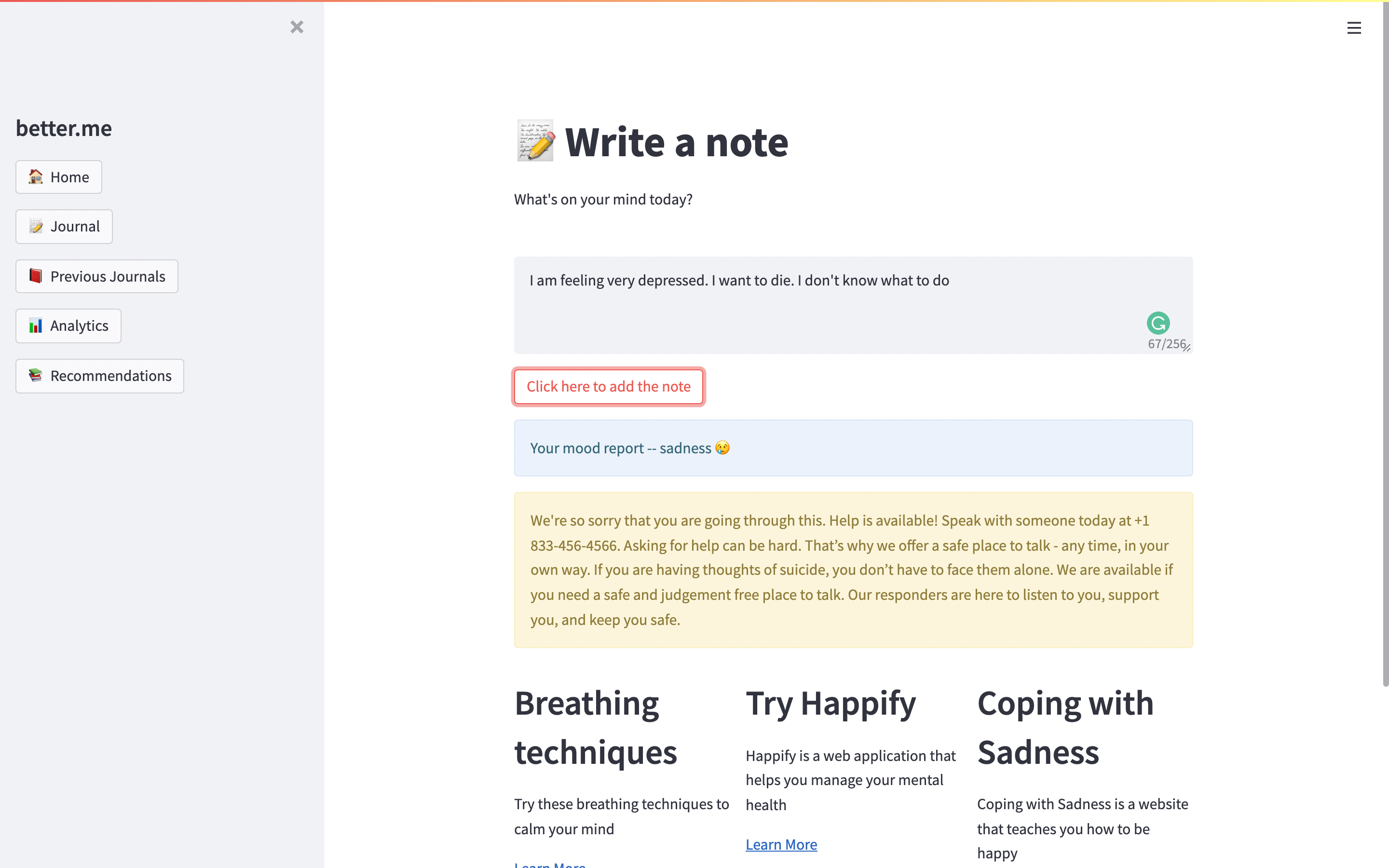1389x868 pixels.
Task: Grab the text area resize handle
Action: pyautogui.click(x=1187, y=348)
